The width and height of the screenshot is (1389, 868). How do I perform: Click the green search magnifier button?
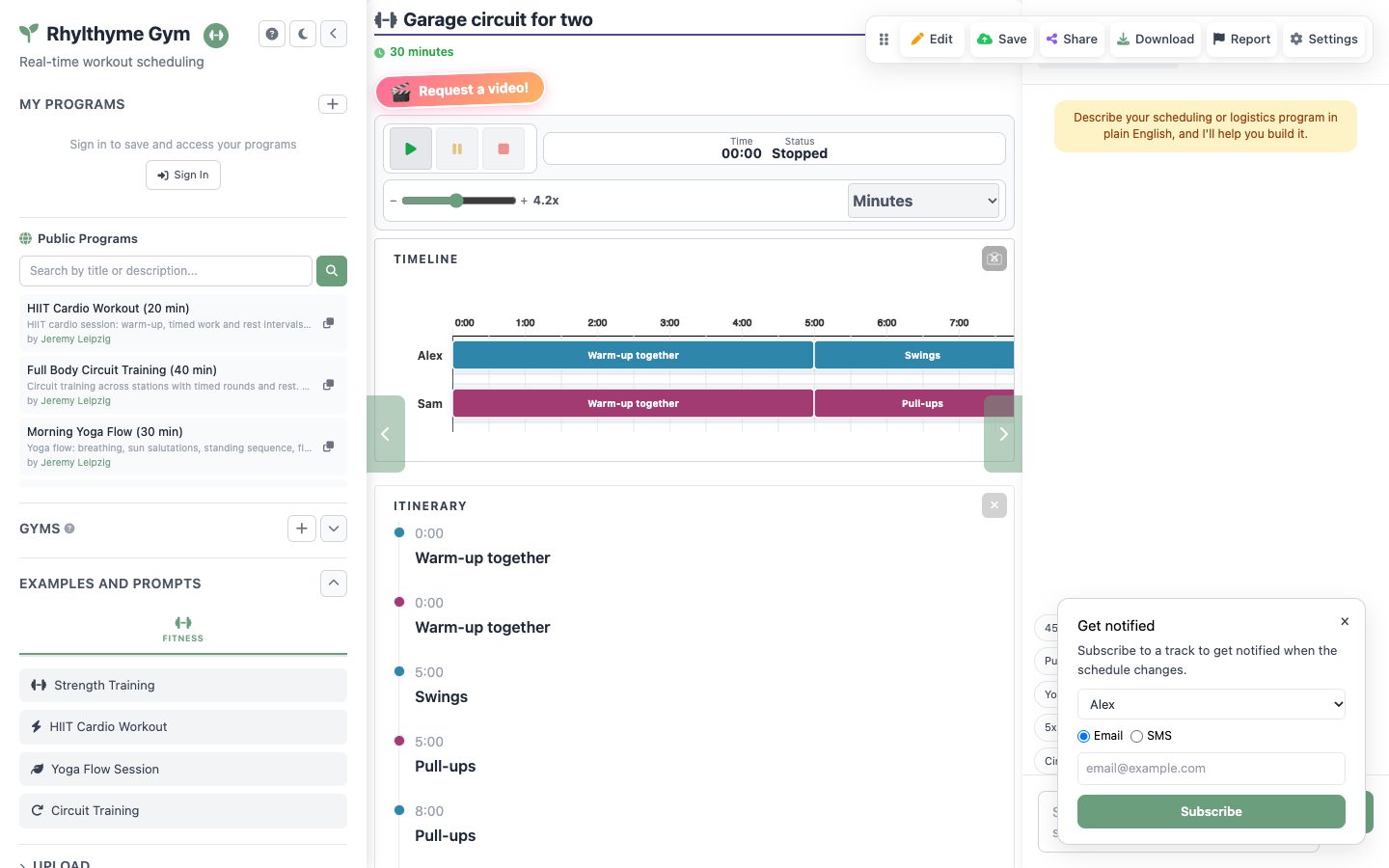click(332, 271)
